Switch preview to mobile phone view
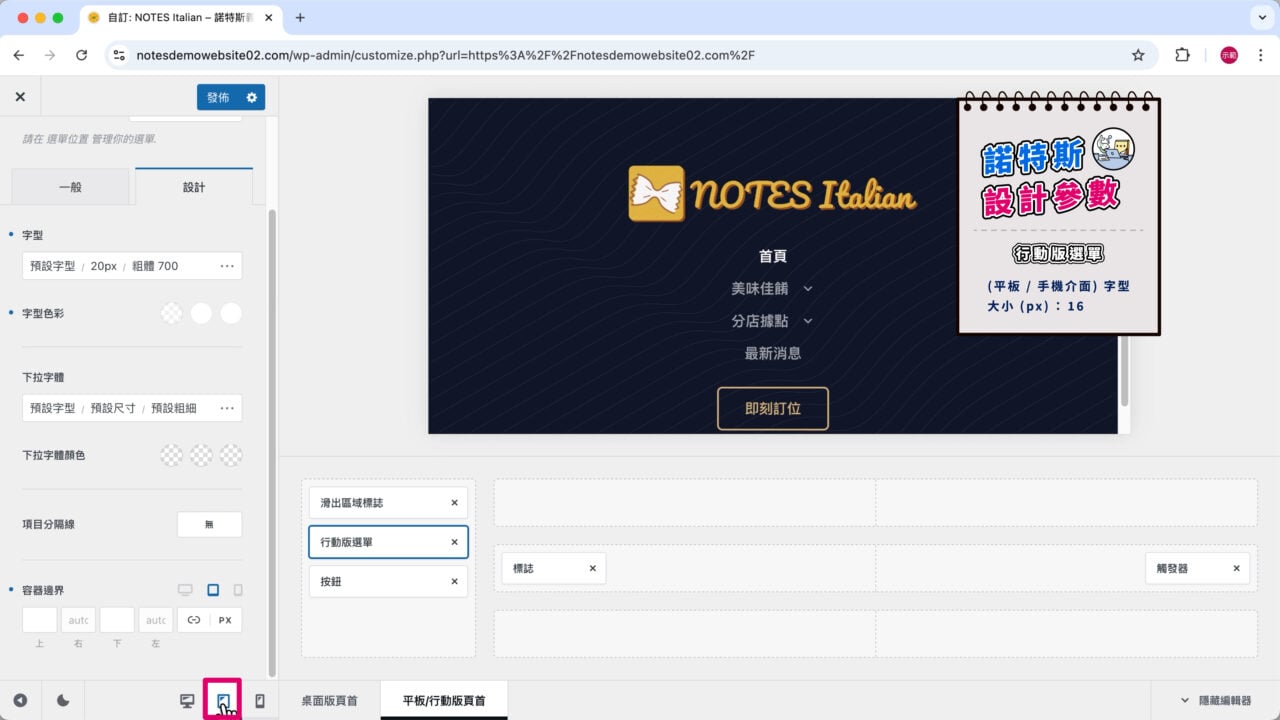The height and width of the screenshot is (720, 1280). coord(259,700)
